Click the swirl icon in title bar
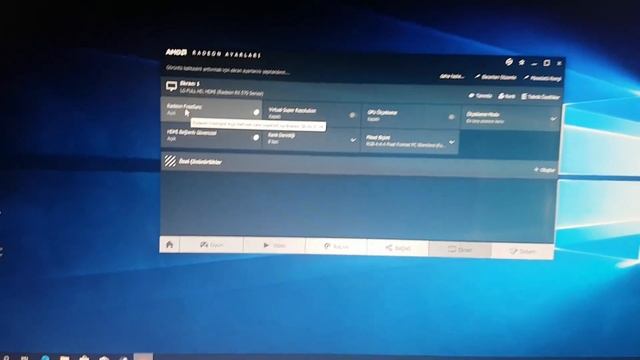Viewport: 640px width, 360px height. click(509, 62)
